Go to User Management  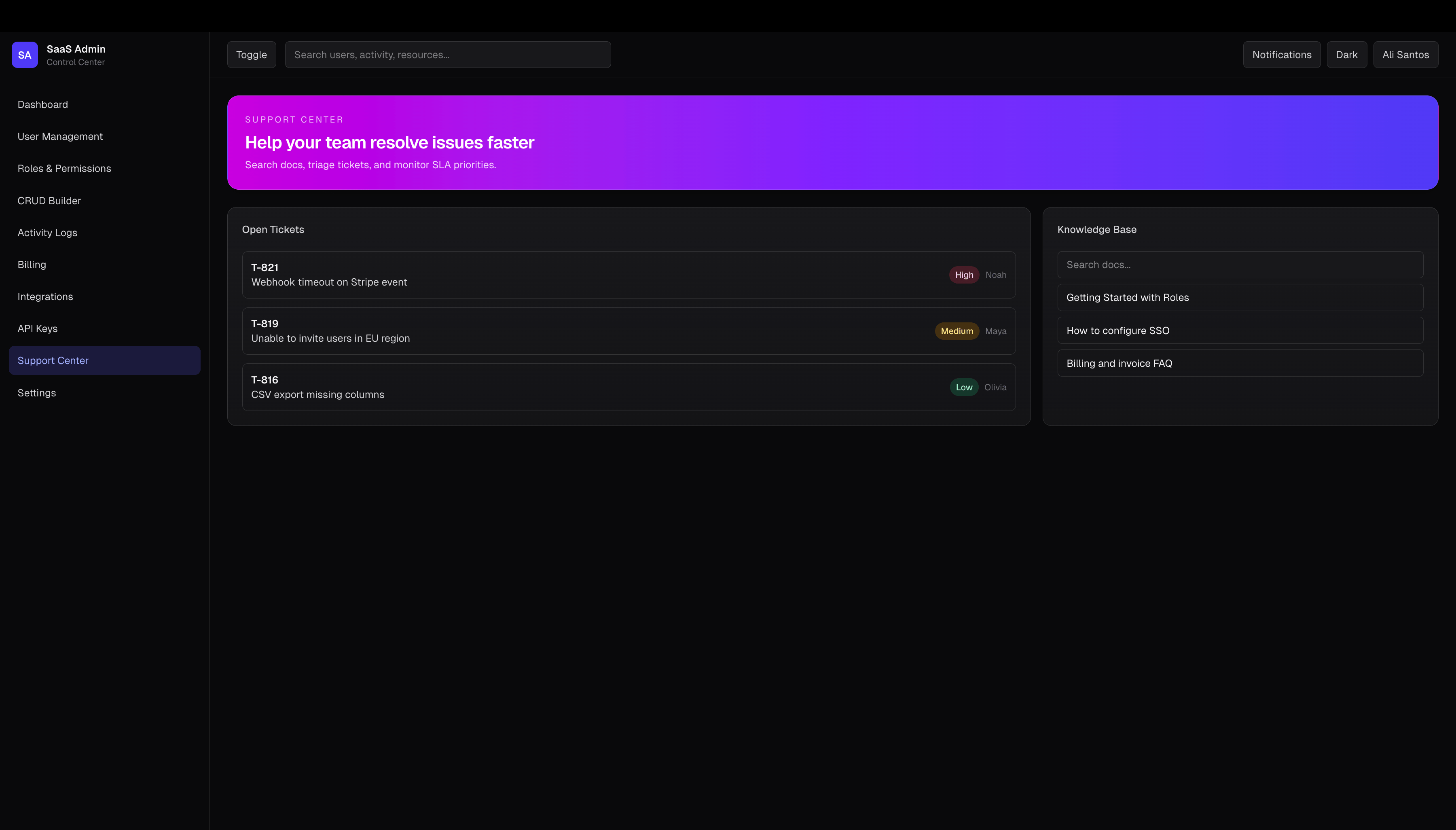click(x=104, y=136)
